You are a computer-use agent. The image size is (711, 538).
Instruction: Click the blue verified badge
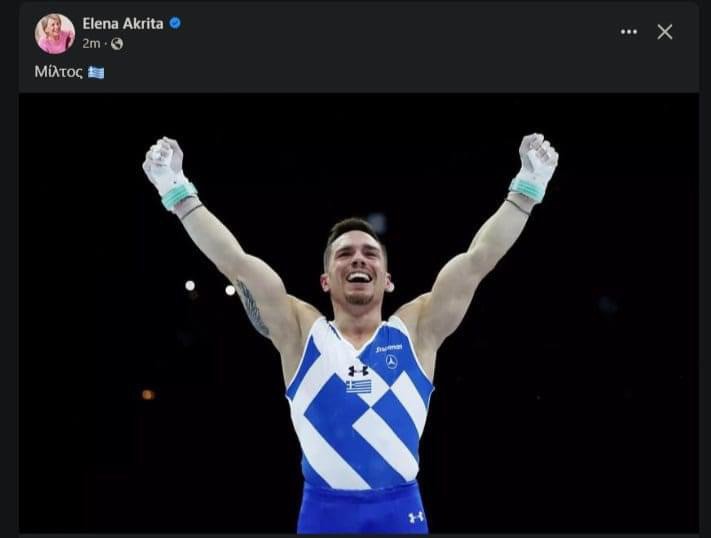coord(175,23)
